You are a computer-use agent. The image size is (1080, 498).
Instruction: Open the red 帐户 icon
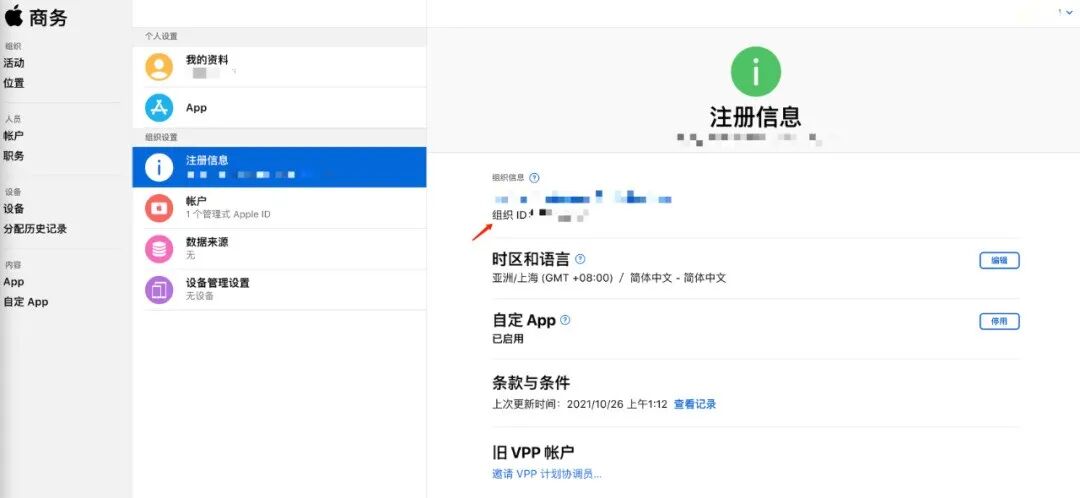[159, 208]
